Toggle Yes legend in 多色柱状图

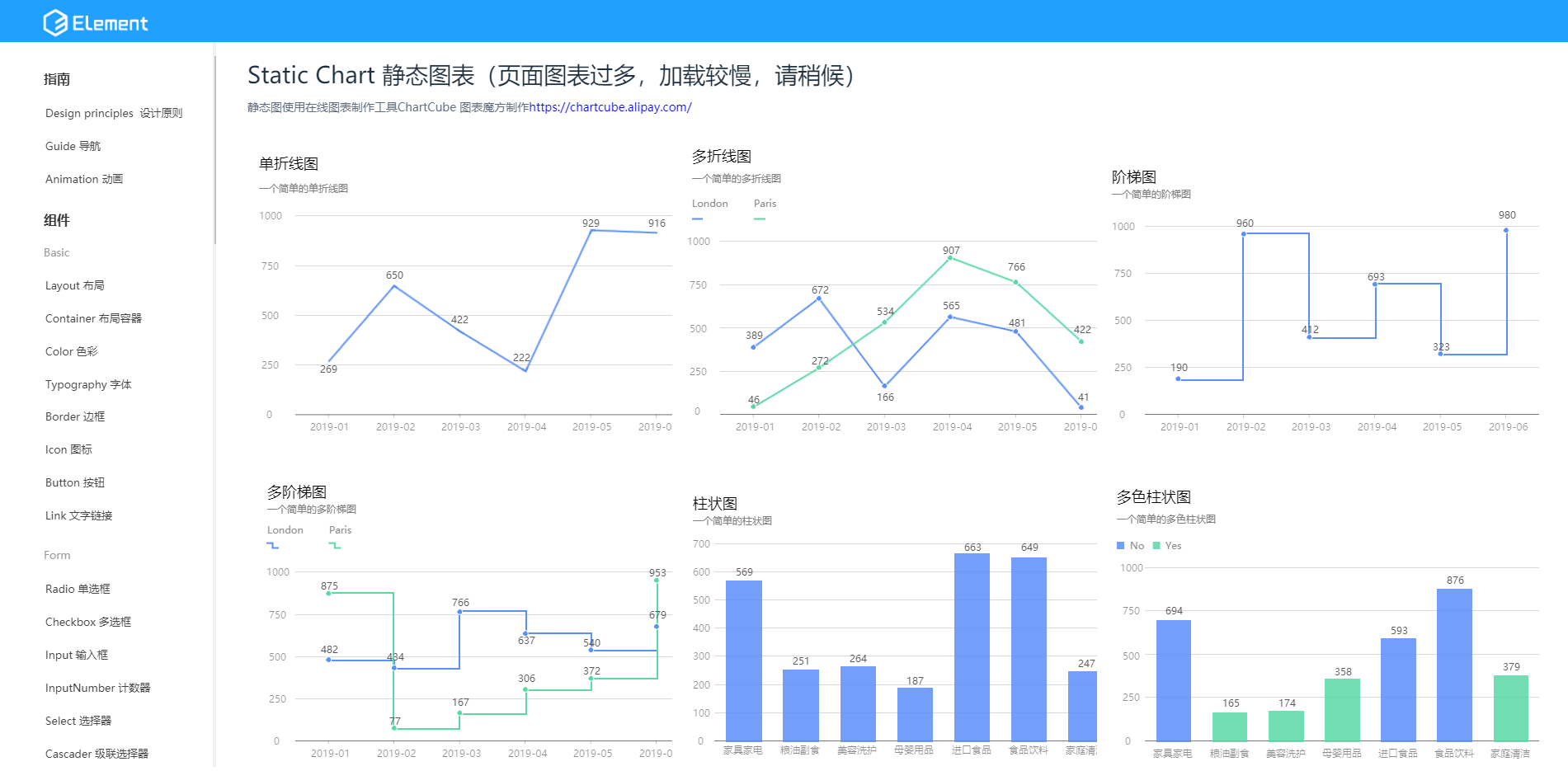click(x=1167, y=546)
